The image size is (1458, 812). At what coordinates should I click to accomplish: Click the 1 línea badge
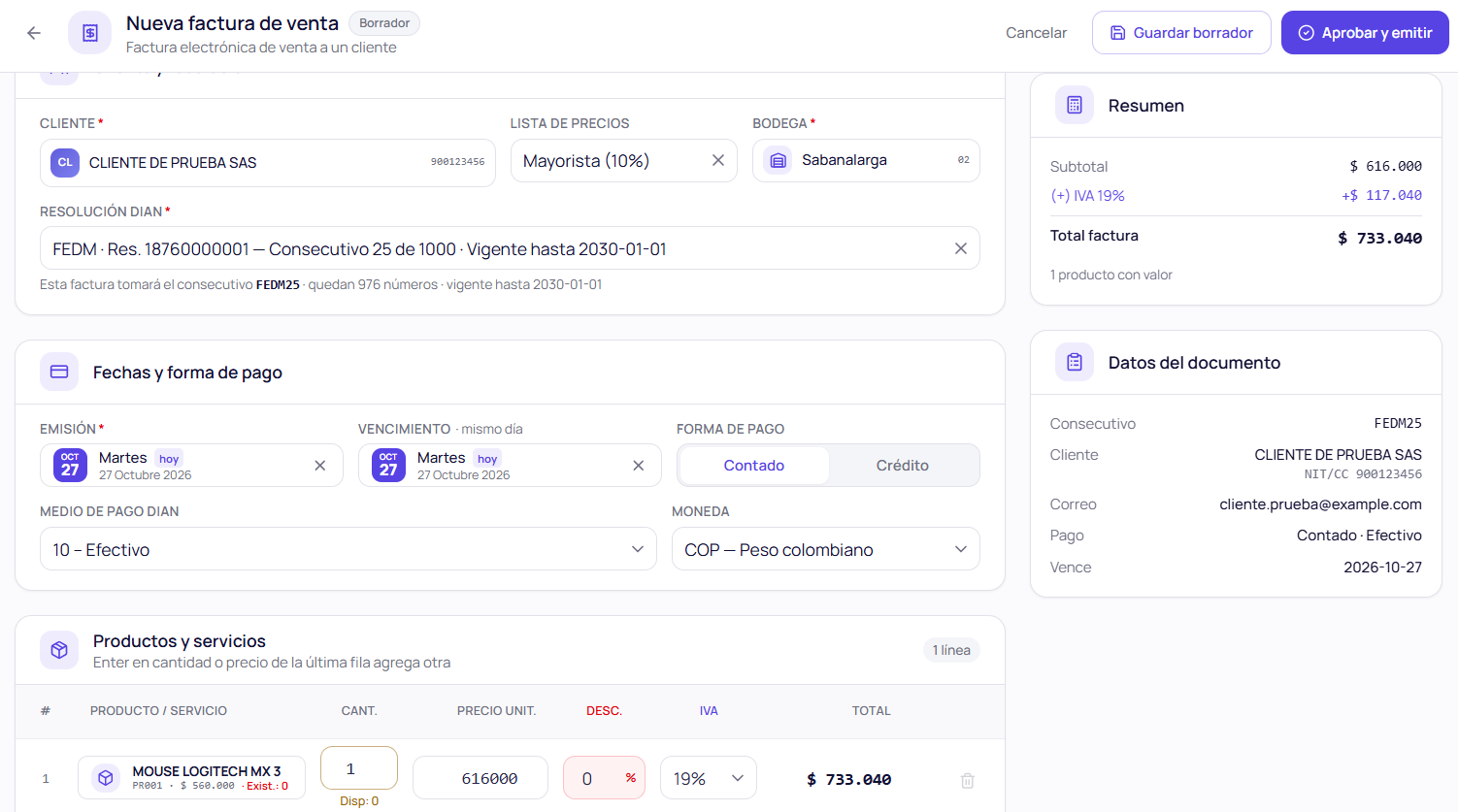(x=951, y=650)
